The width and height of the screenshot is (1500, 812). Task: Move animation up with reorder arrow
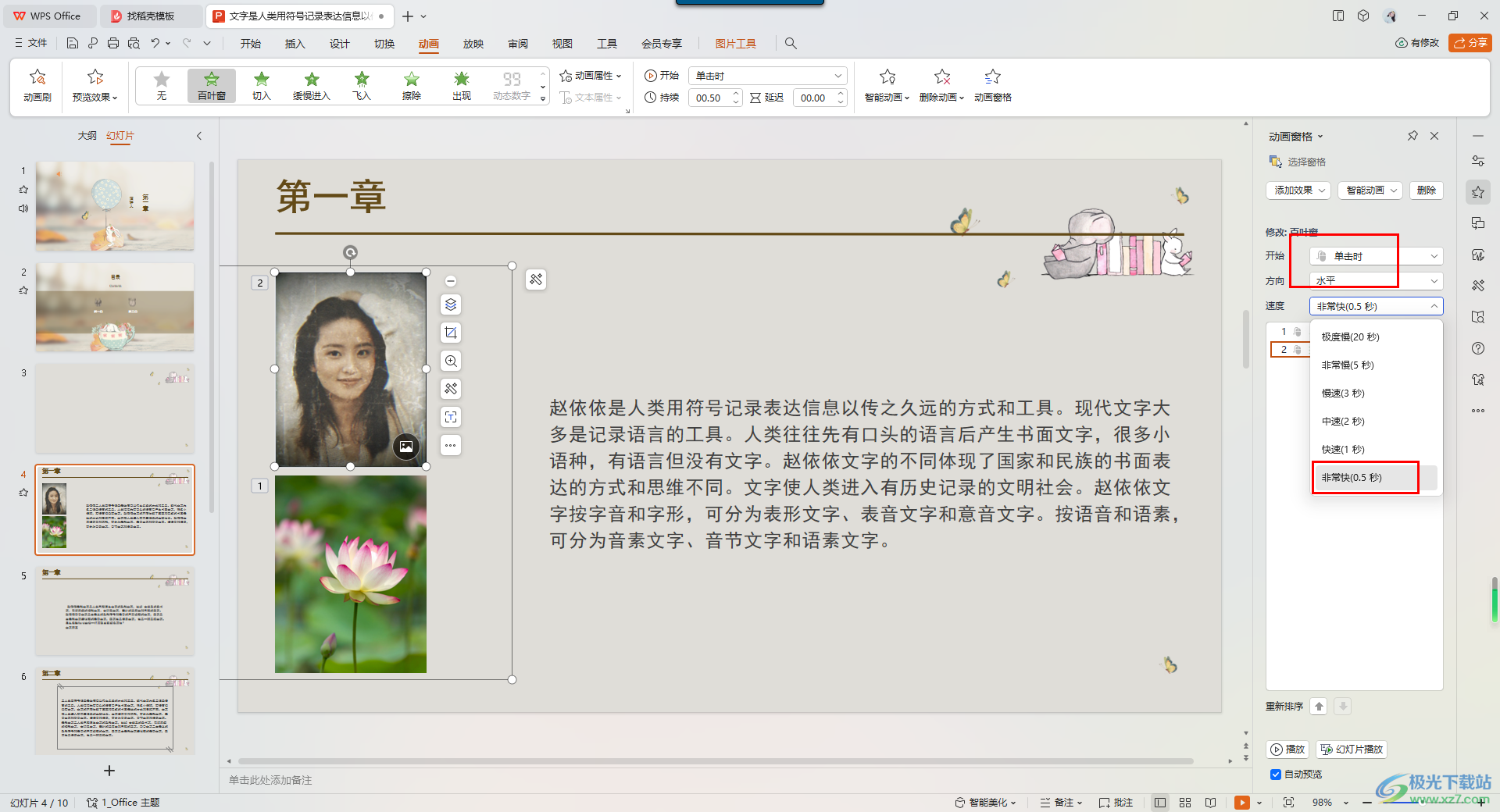[x=1319, y=707]
